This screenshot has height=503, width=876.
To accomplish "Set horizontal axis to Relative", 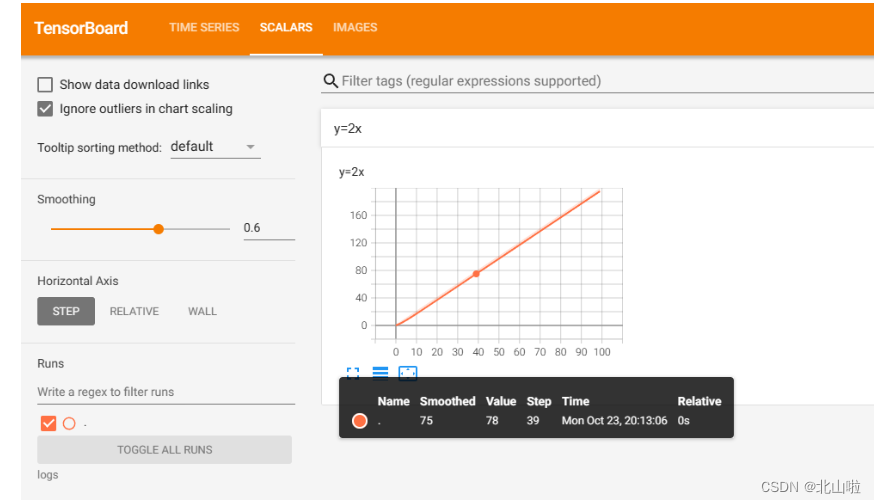I will (x=134, y=311).
